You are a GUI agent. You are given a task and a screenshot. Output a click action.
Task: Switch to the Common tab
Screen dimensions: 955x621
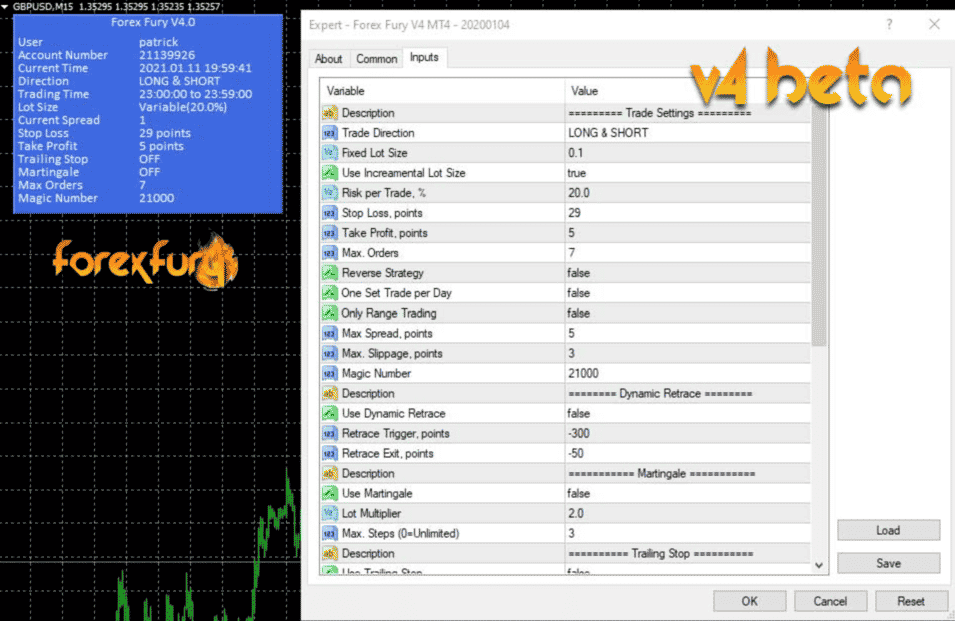point(376,58)
